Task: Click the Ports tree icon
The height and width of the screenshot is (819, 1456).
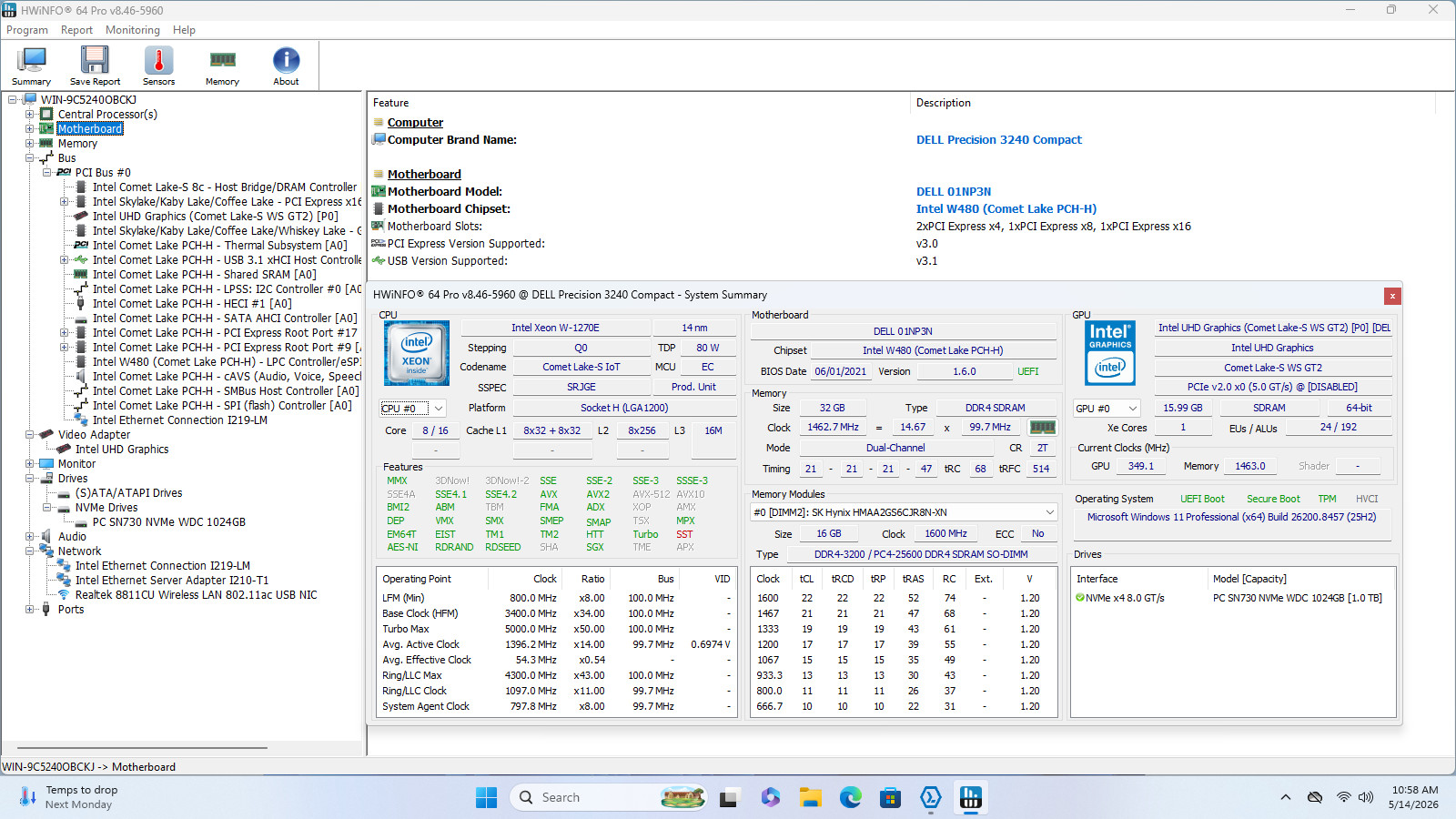Action: 46,610
